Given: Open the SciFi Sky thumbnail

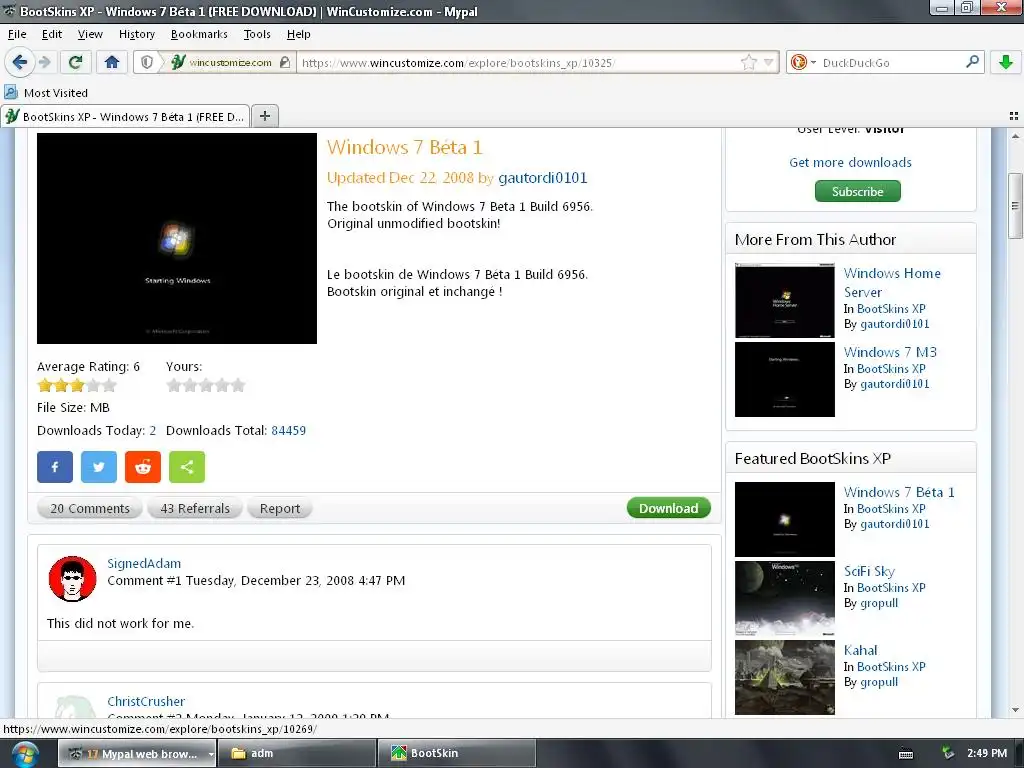Looking at the screenshot, I should tap(784, 598).
